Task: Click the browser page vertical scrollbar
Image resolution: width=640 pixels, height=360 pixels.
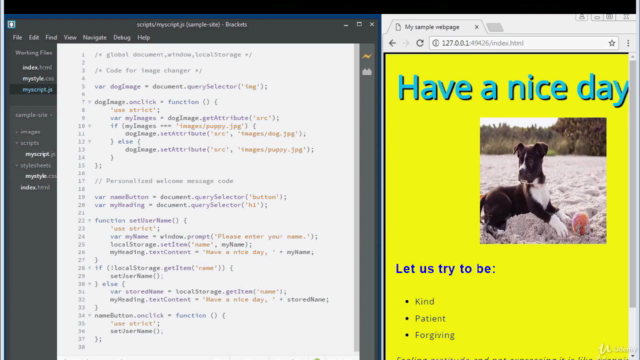Action: [x=633, y=184]
